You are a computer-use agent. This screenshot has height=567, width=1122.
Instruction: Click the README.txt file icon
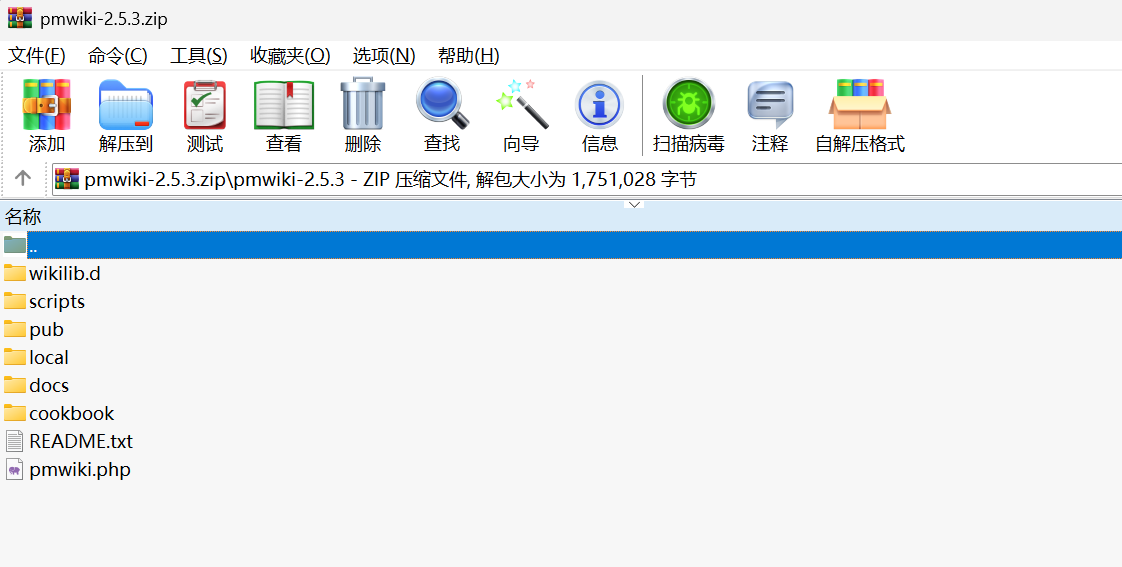point(14,440)
